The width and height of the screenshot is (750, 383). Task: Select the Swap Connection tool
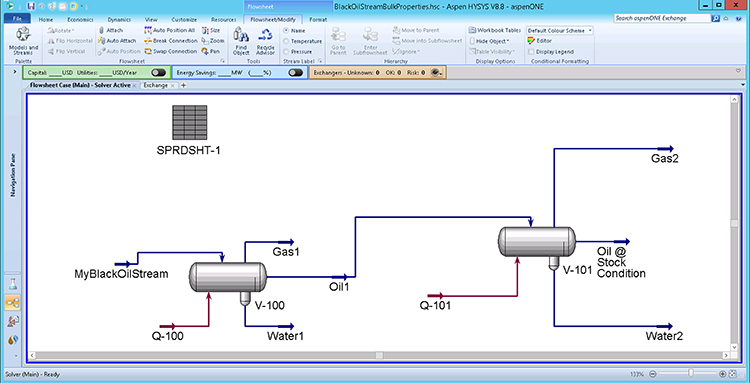click(170, 51)
